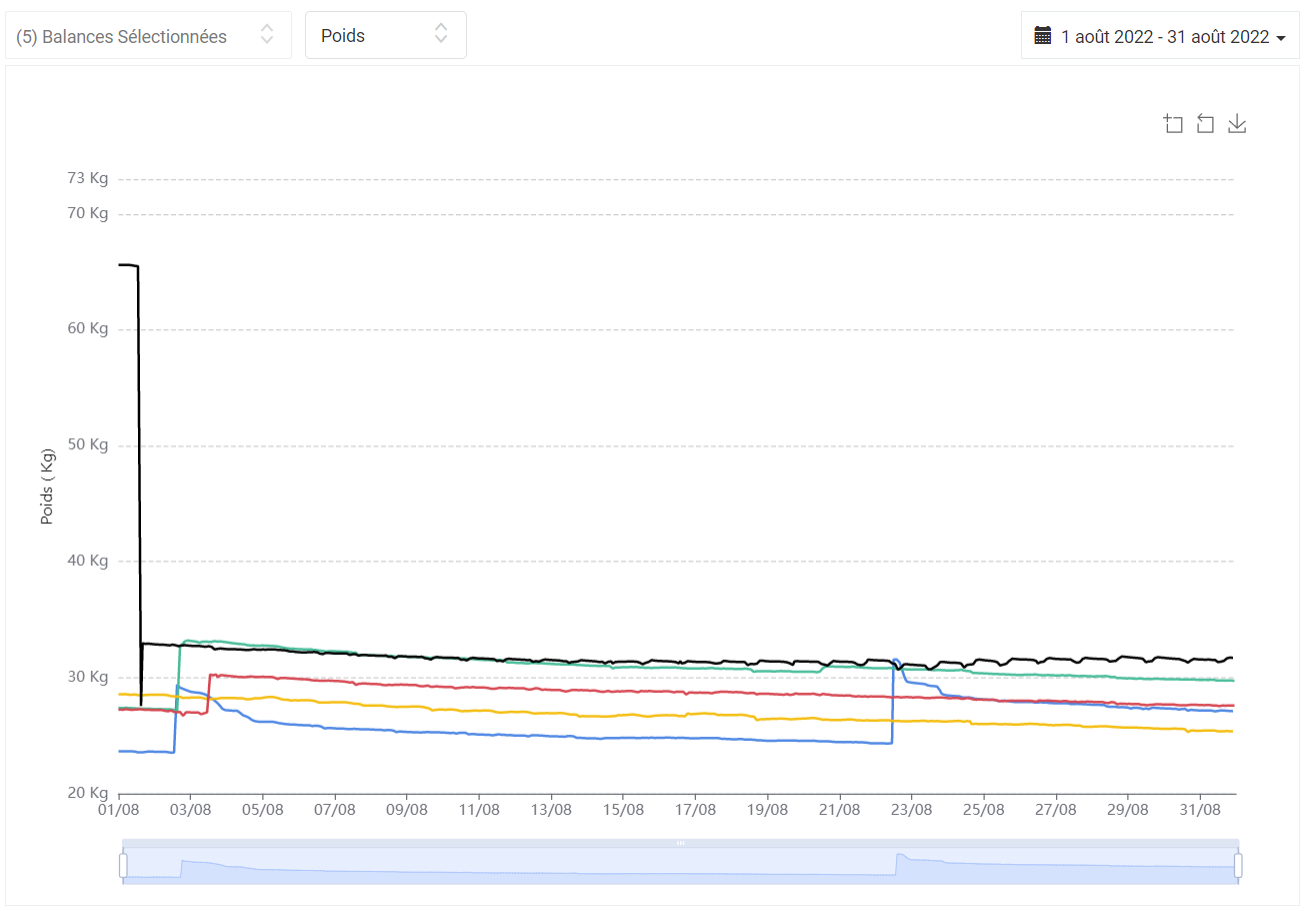Open the Poids metric dropdown
The image size is (1307, 911).
pyautogui.click(x=386, y=36)
